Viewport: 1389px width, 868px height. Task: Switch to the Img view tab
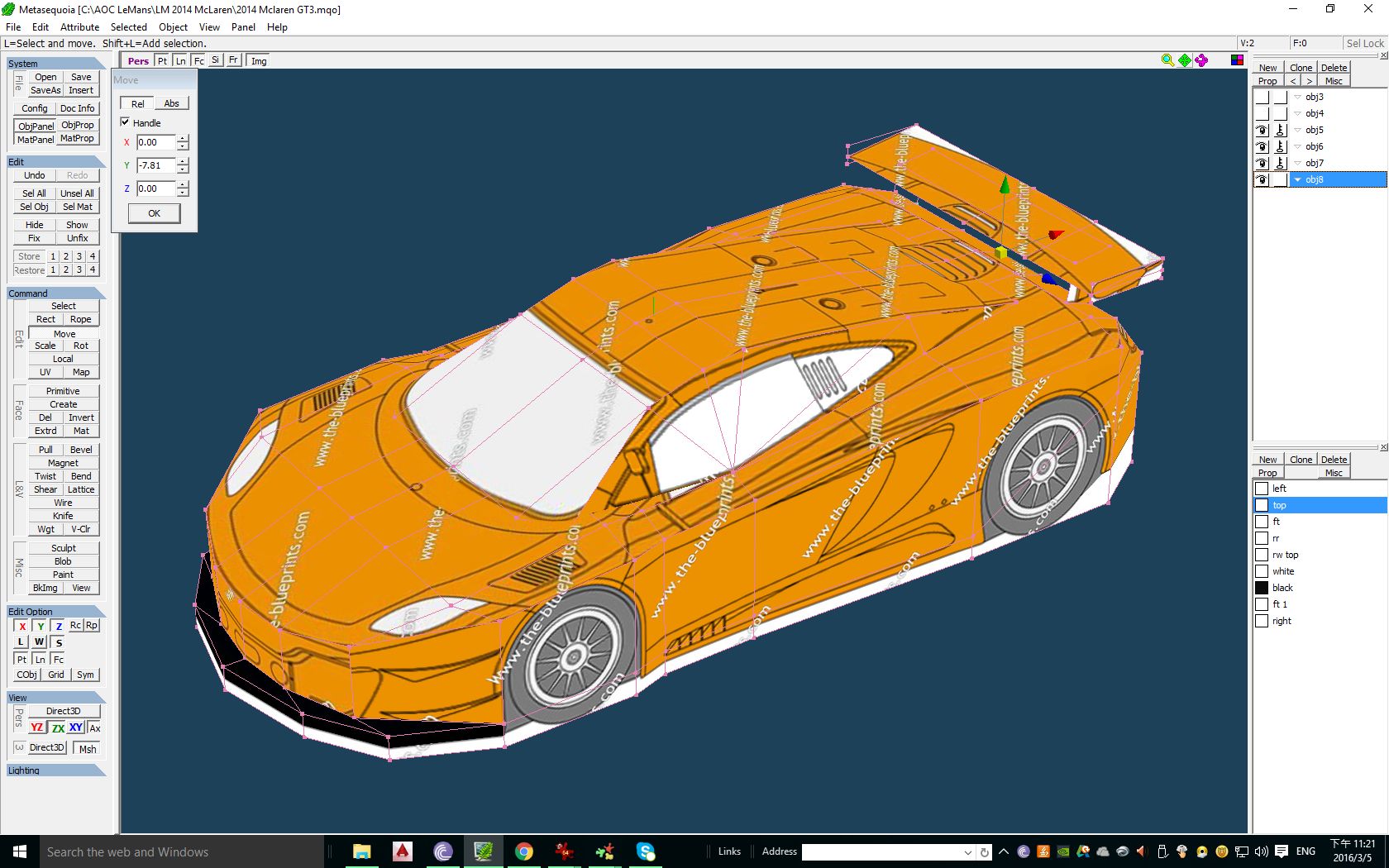(259, 61)
